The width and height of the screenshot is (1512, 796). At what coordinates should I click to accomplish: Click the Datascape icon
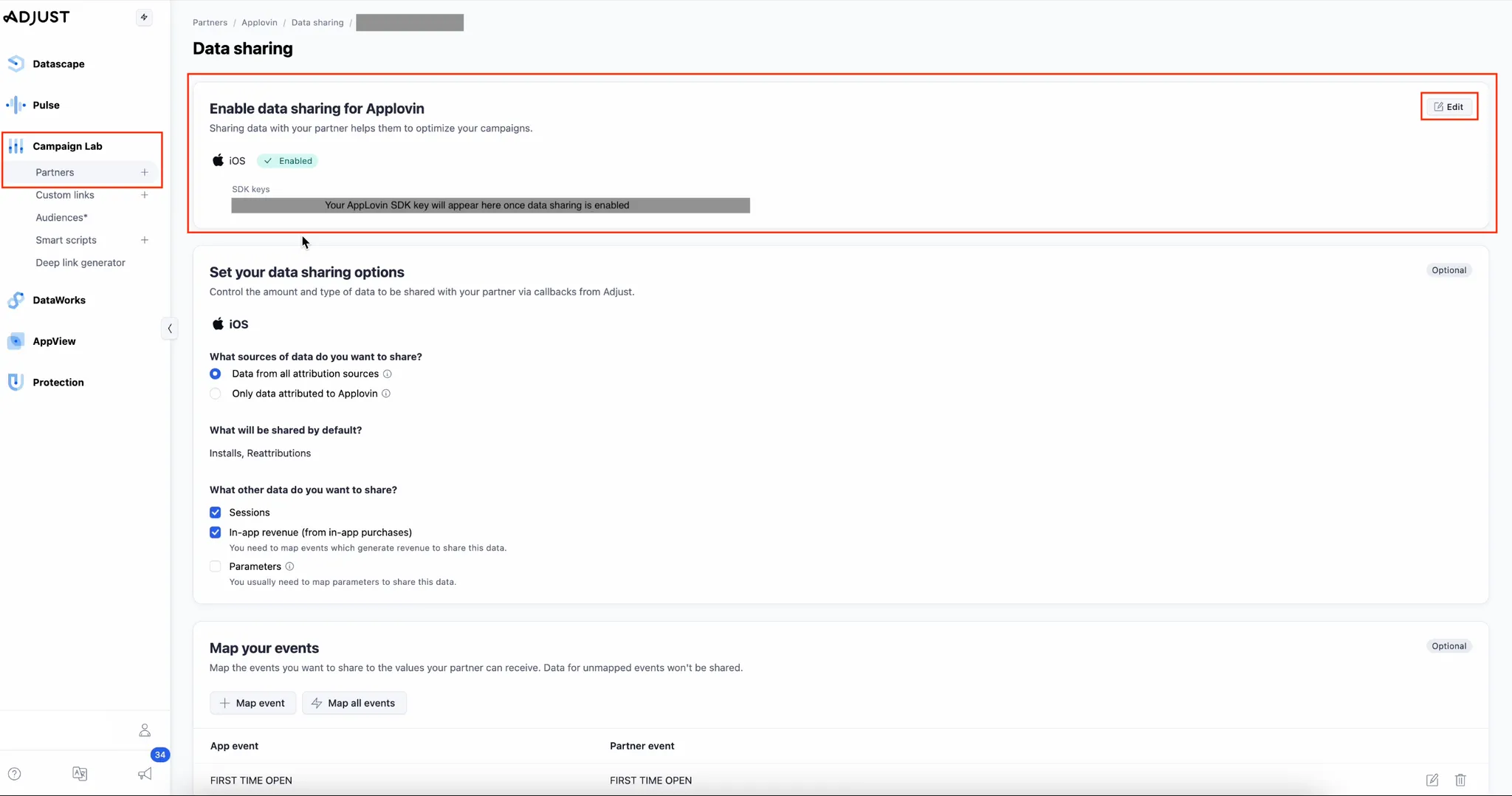point(16,64)
